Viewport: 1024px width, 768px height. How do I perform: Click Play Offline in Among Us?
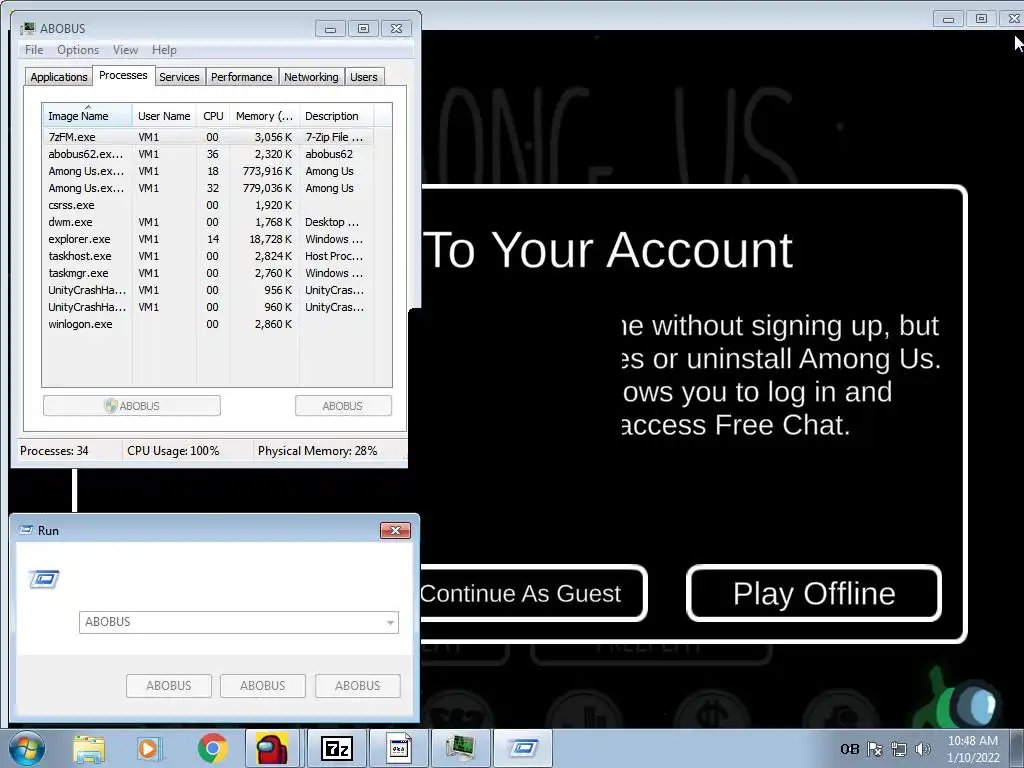pyautogui.click(x=814, y=593)
